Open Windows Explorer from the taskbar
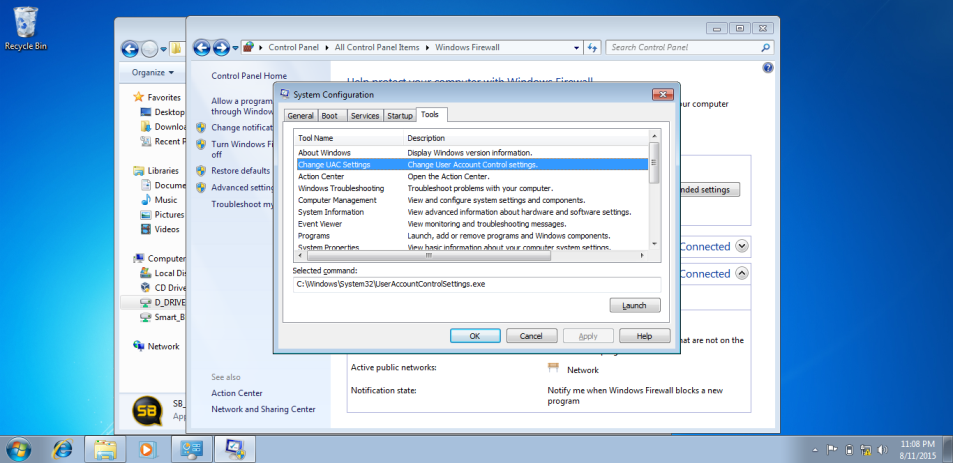This screenshot has height=463, width=953. (105, 450)
